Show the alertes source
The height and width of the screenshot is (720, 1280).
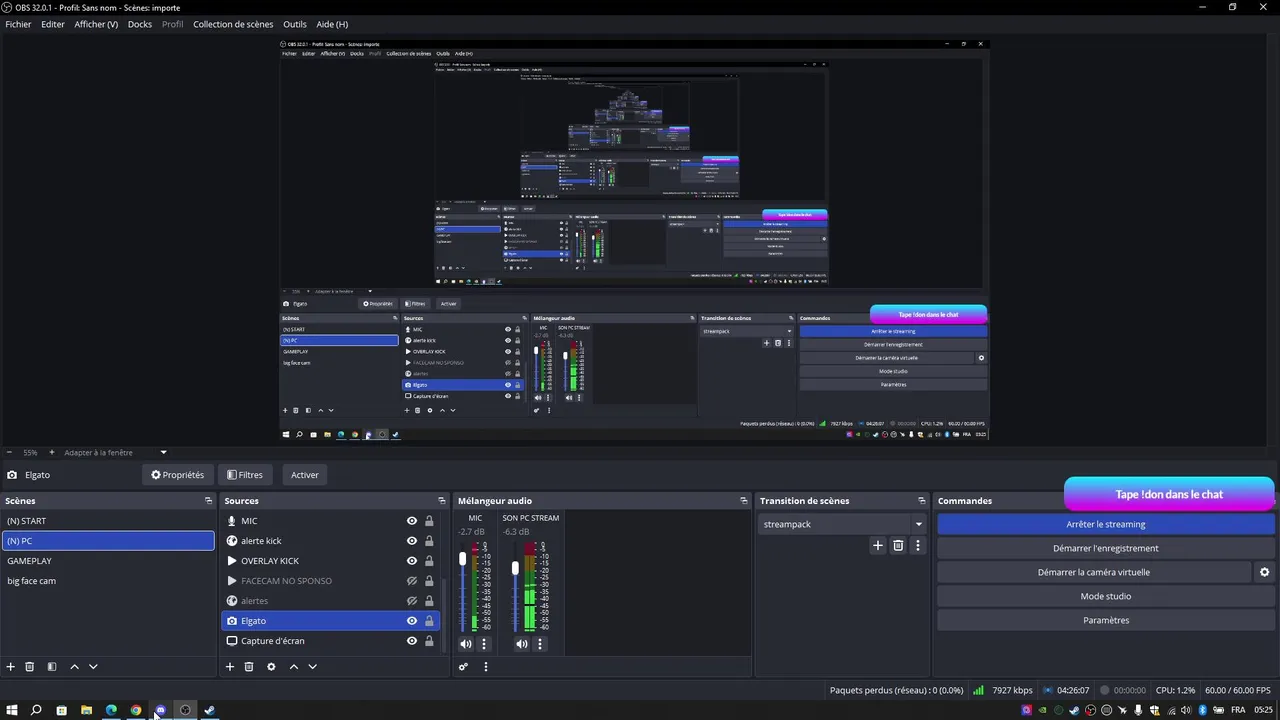pyautogui.click(x=412, y=601)
